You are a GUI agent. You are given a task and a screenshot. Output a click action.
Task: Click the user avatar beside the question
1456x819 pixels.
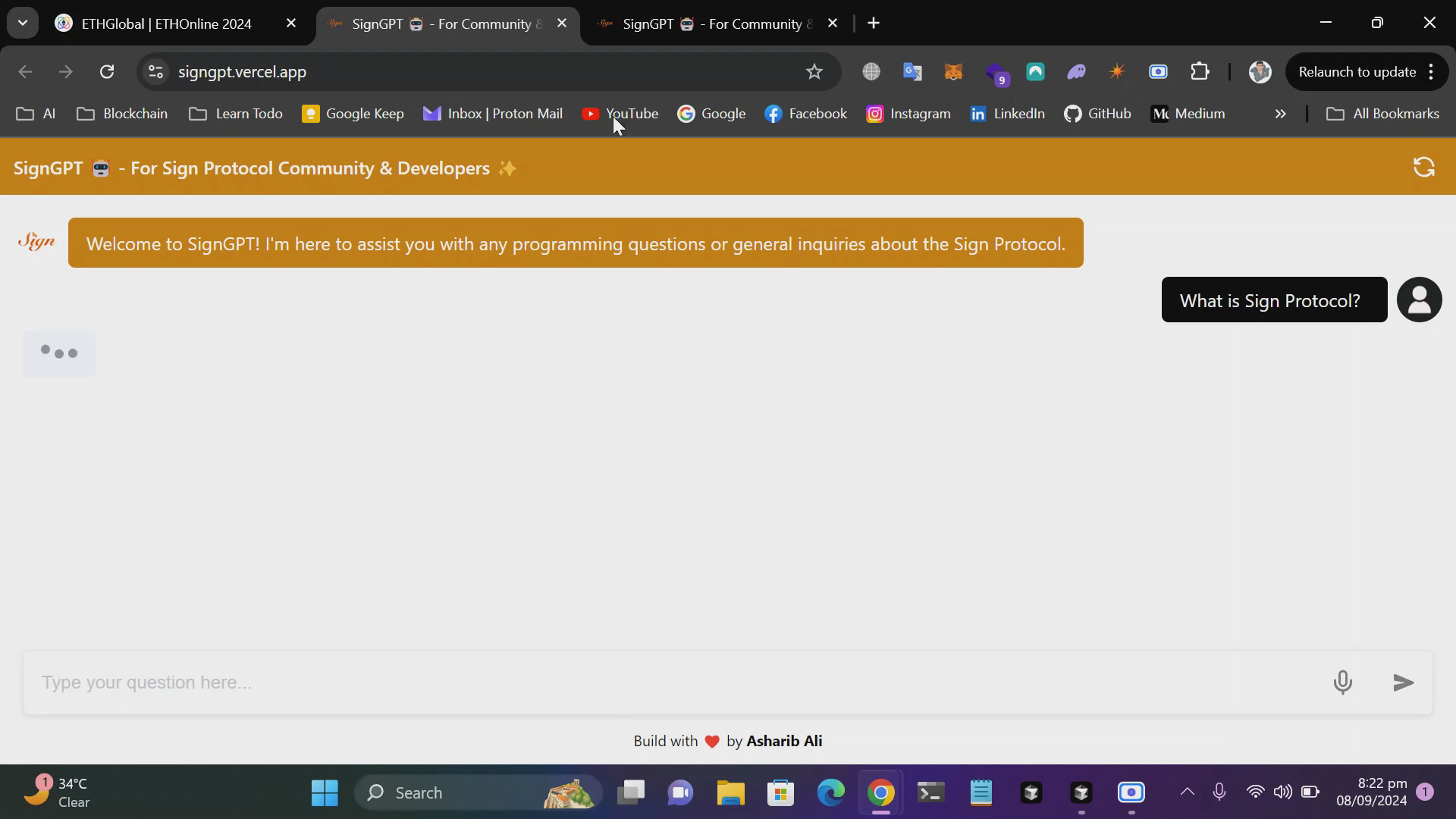tap(1419, 300)
